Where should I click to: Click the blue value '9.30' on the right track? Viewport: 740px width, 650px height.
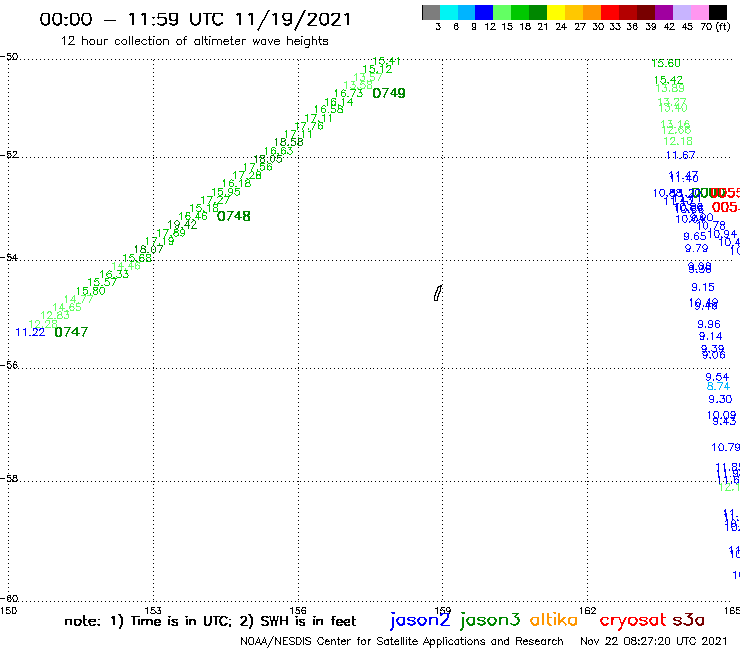tap(720, 399)
